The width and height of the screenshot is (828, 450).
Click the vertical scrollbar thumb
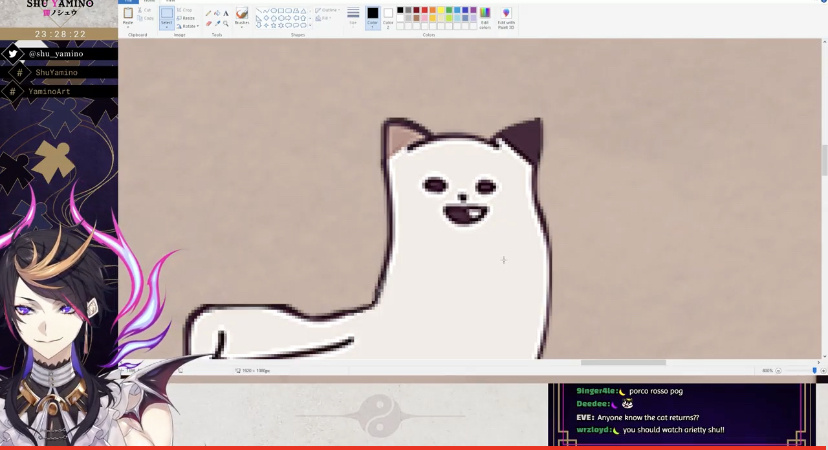tap(825, 161)
